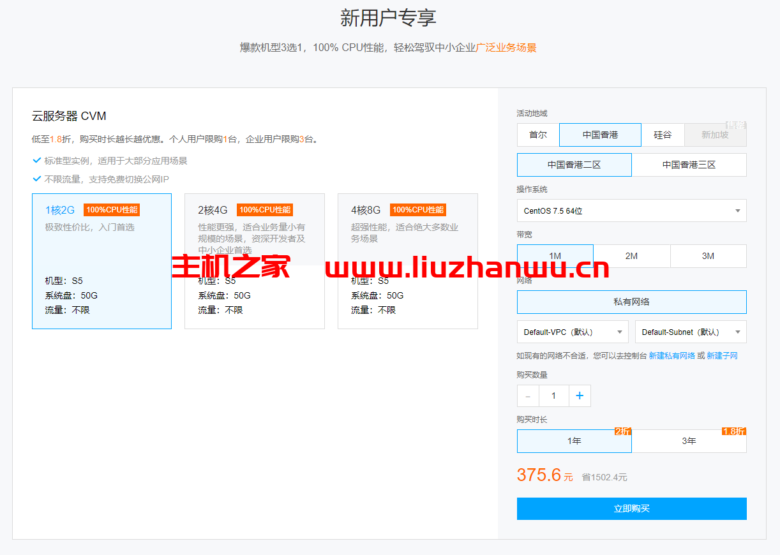780x555 pixels.
Task: Click the 100%CPU性能 badge on 4核8G
Action: (x=418, y=210)
